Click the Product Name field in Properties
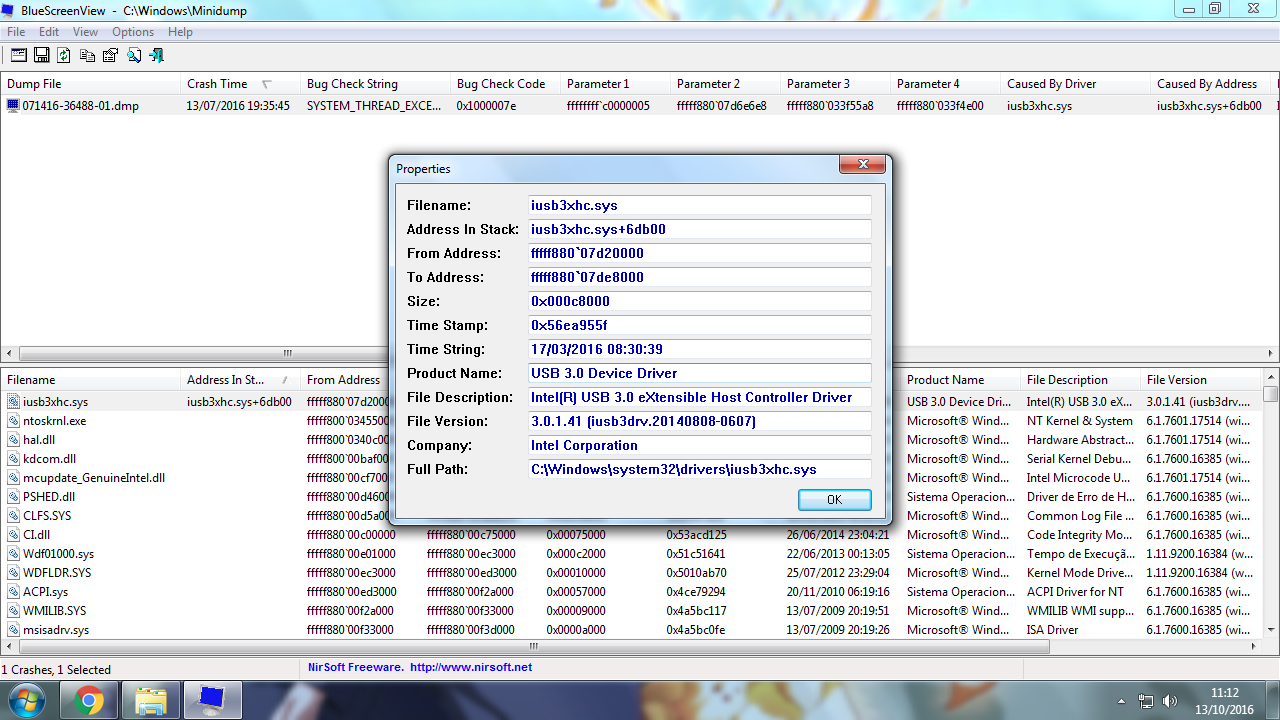The image size is (1280, 720). pos(700,373)
